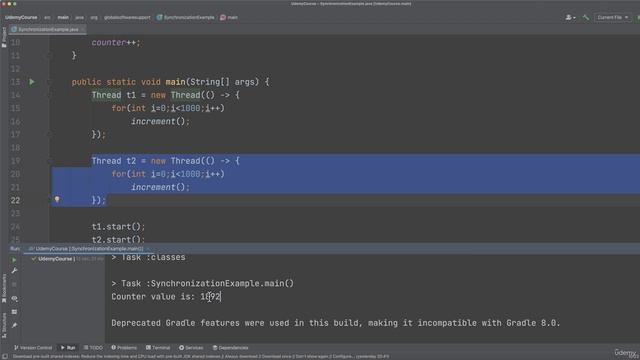Viewport: 640px width, 360px height.
Task: Click line number 22 in the gutter
Action: coord(15,200)
